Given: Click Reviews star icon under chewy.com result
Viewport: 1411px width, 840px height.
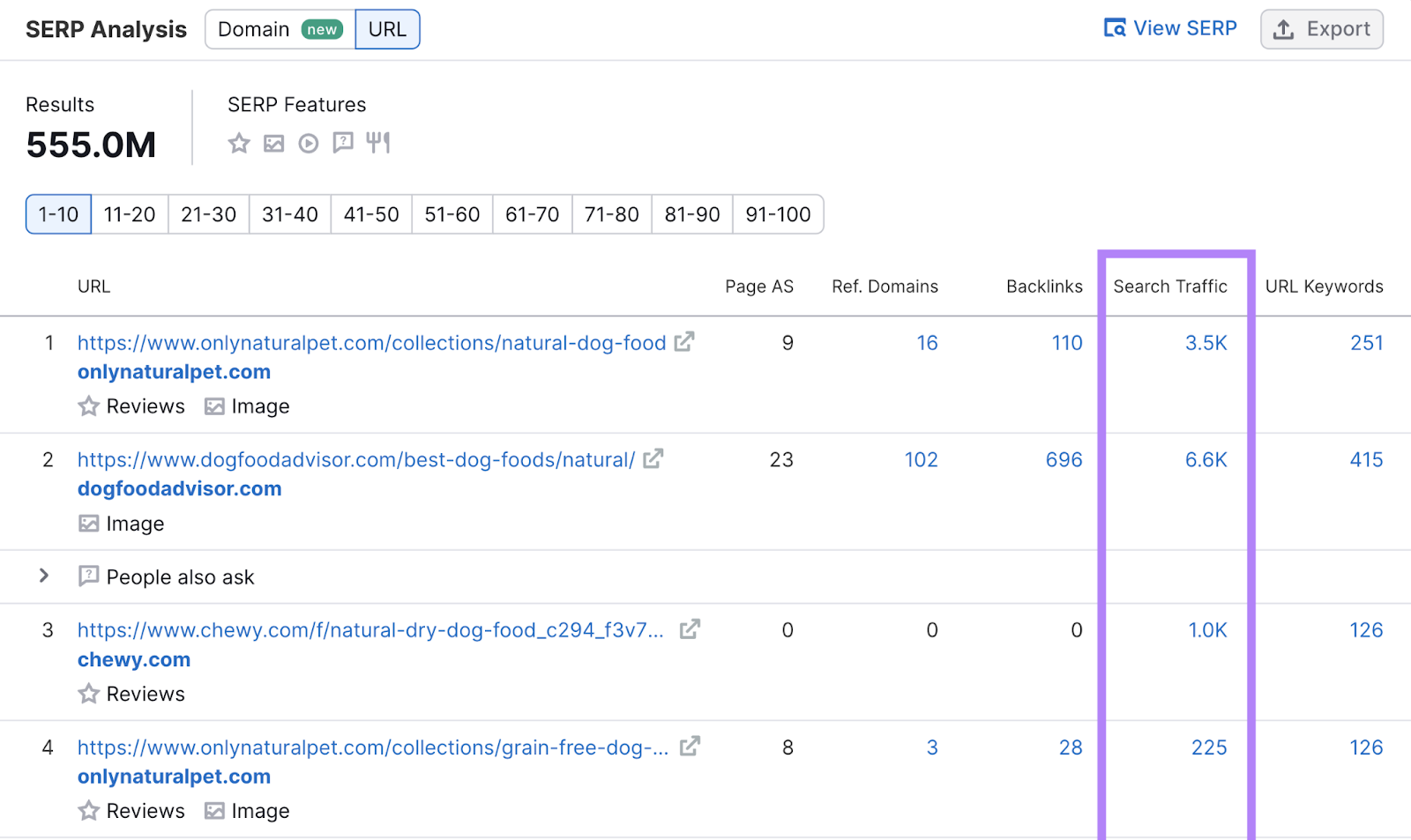Looking at the screenshot, I should (88, 694).
